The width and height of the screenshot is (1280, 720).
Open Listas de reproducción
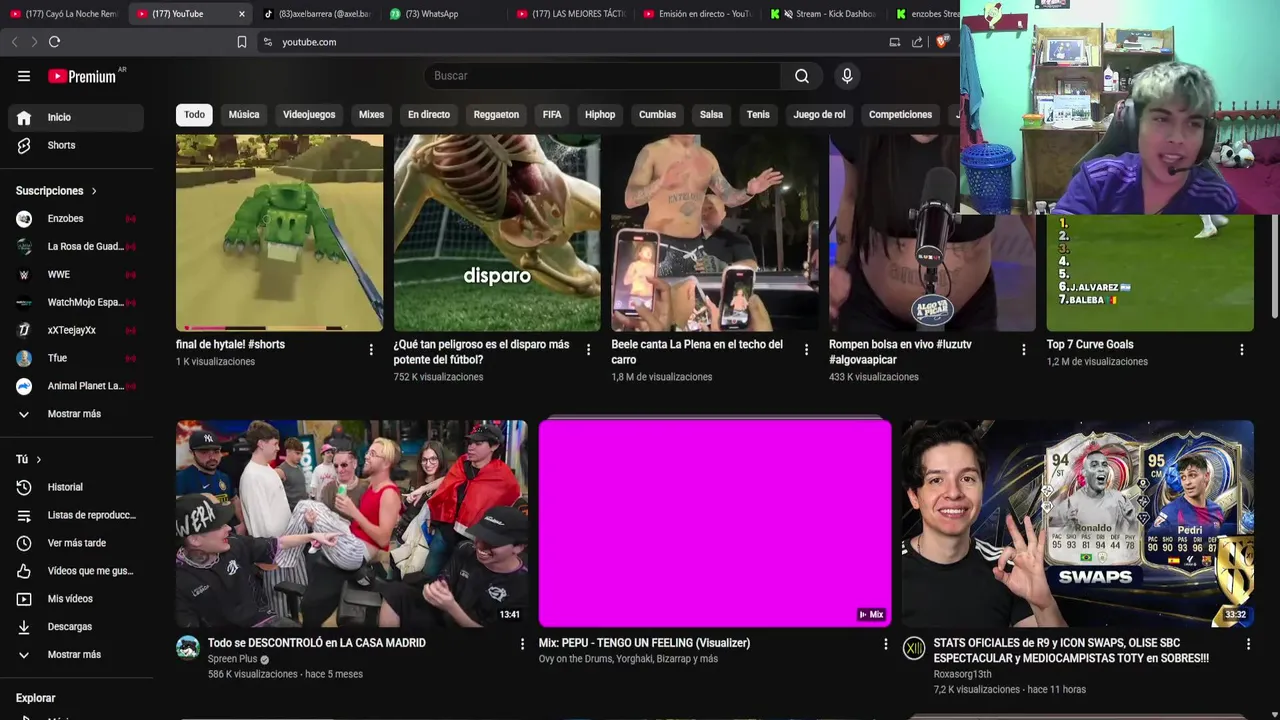(x=76, y=515)
